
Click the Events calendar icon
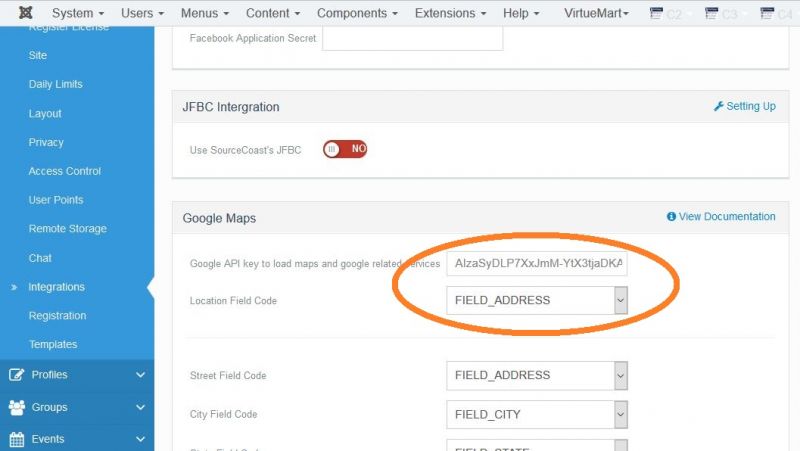click(16, 439)
